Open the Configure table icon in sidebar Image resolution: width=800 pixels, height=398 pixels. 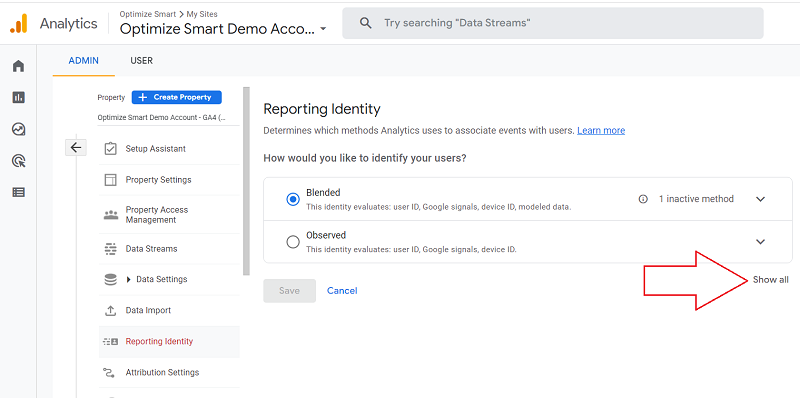click(x=18, y=192)
